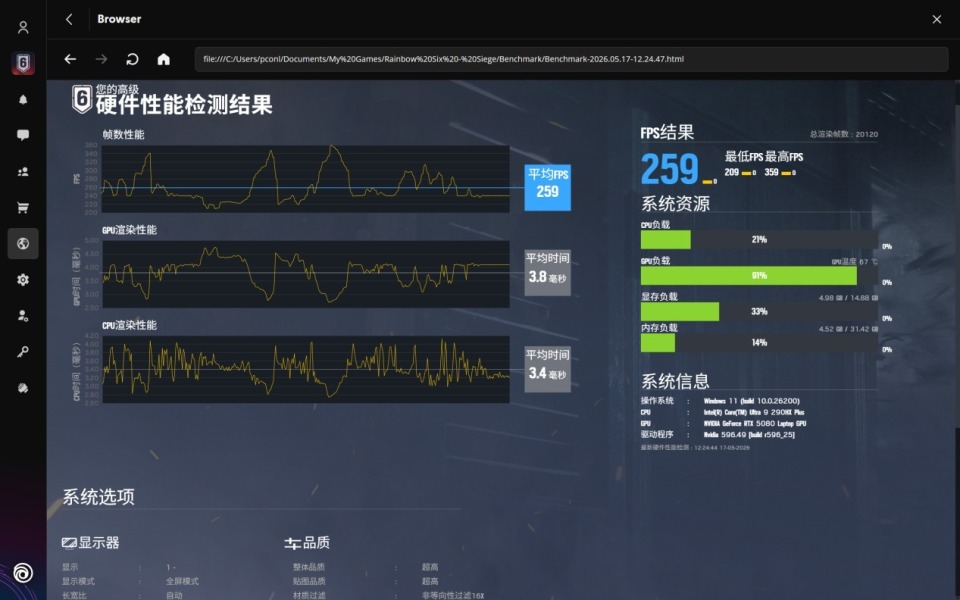The width and height of the screenshot is (960, 600).
Task: Click the 系统选项 section heading
Action: click(99, 497)
